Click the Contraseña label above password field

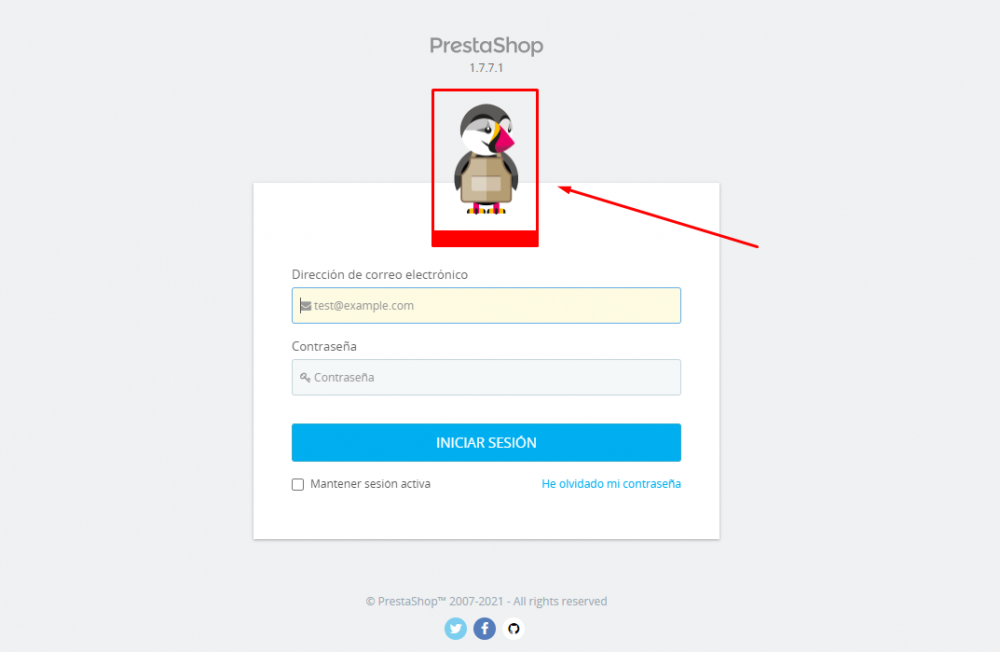324,346
